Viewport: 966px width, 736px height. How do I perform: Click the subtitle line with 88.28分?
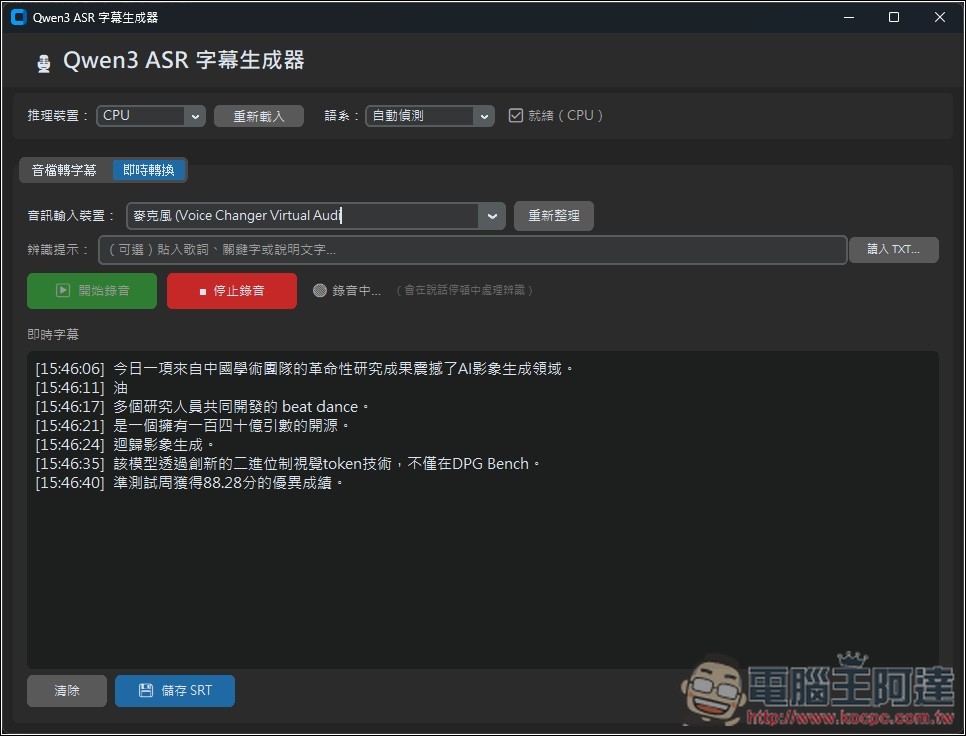tap(189, 483)
